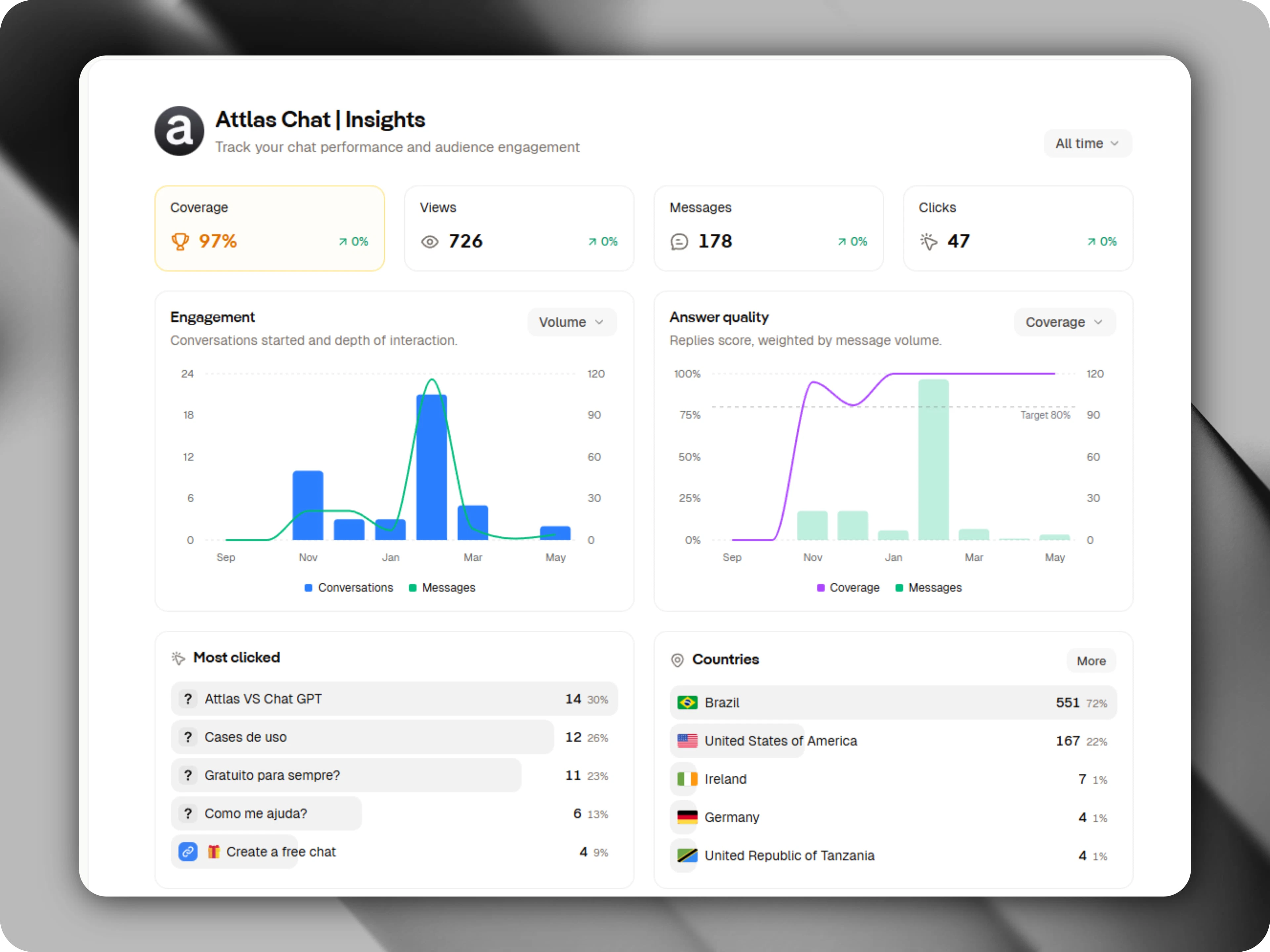1270x952 pixels.
Task: Click question mark icon beside Attlas VS Chat GPT
Action: point(188,699)
